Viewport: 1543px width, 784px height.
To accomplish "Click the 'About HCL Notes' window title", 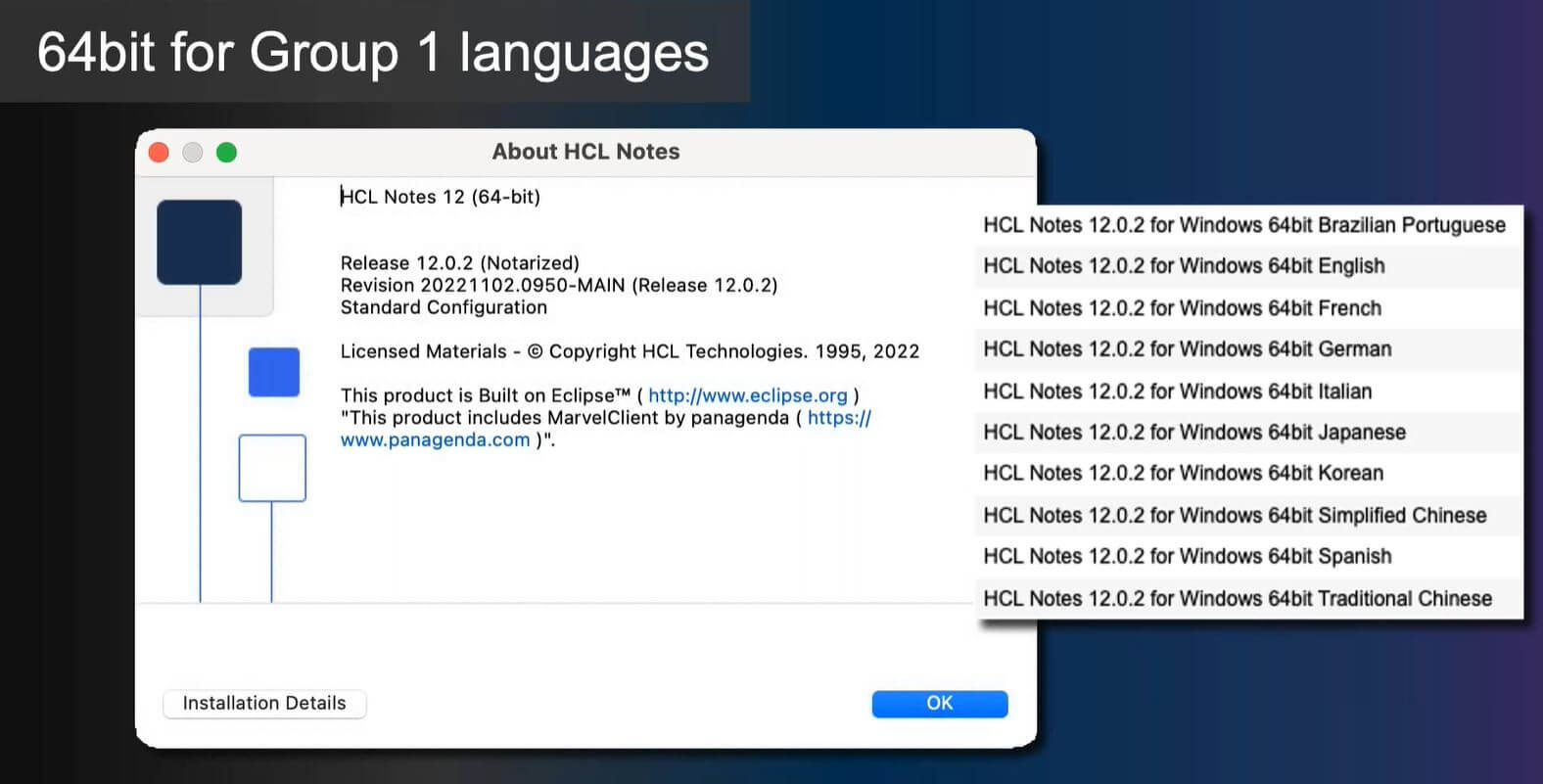I will tap(585, 152).
